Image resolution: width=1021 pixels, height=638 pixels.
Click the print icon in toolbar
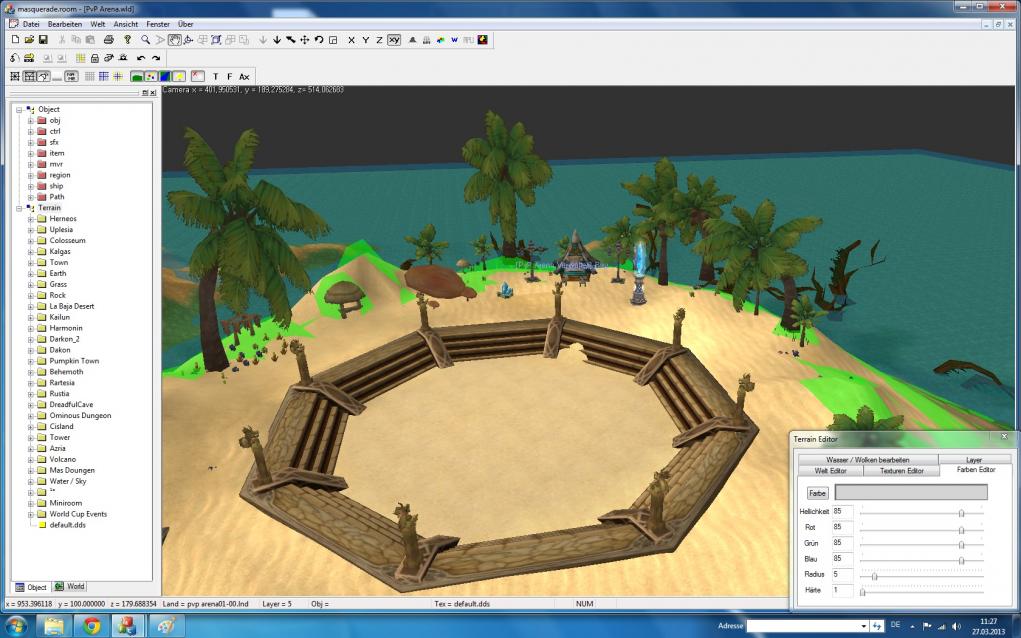[x=108, y=40]
